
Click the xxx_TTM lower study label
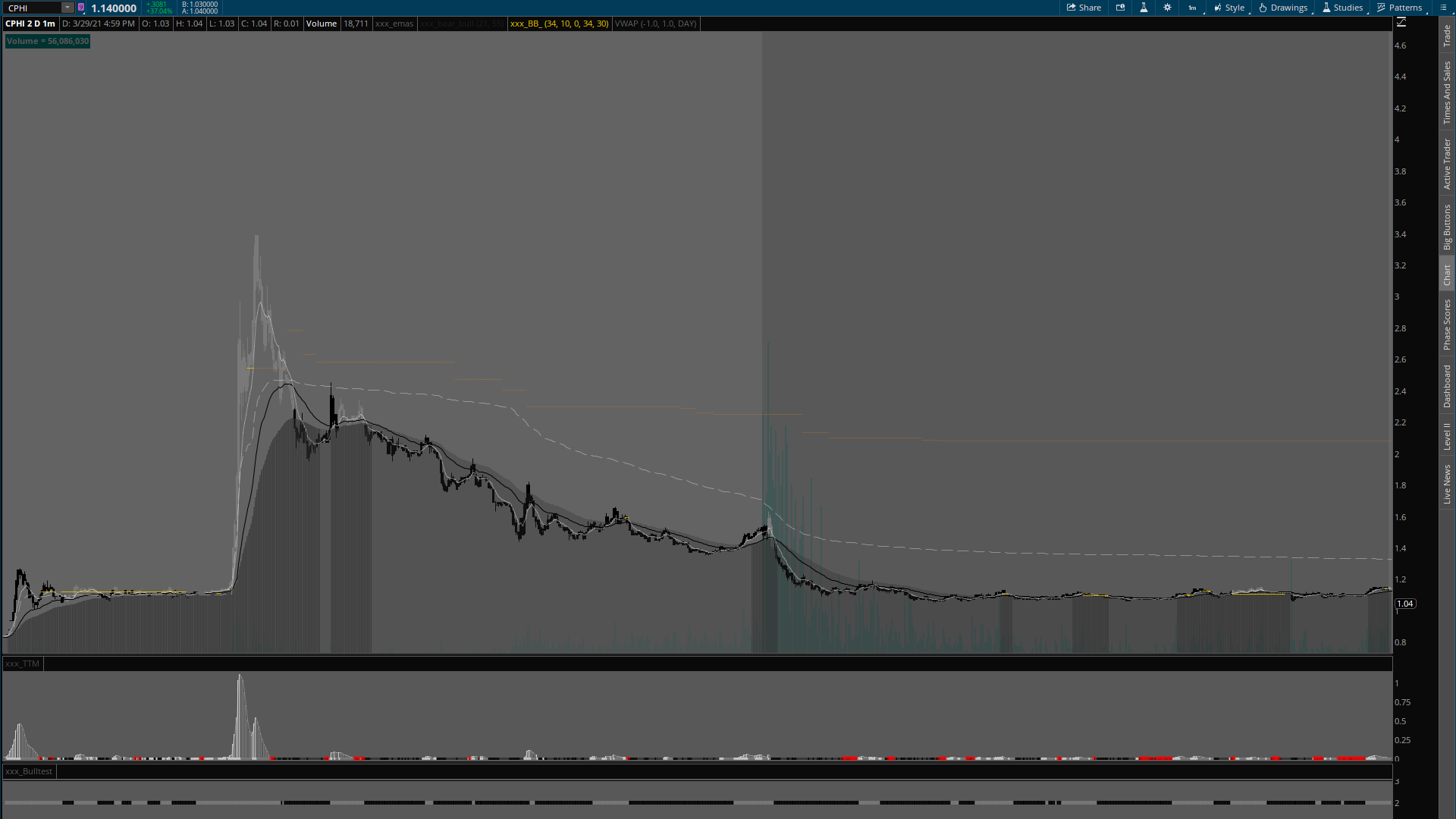(x=22, y=664)
